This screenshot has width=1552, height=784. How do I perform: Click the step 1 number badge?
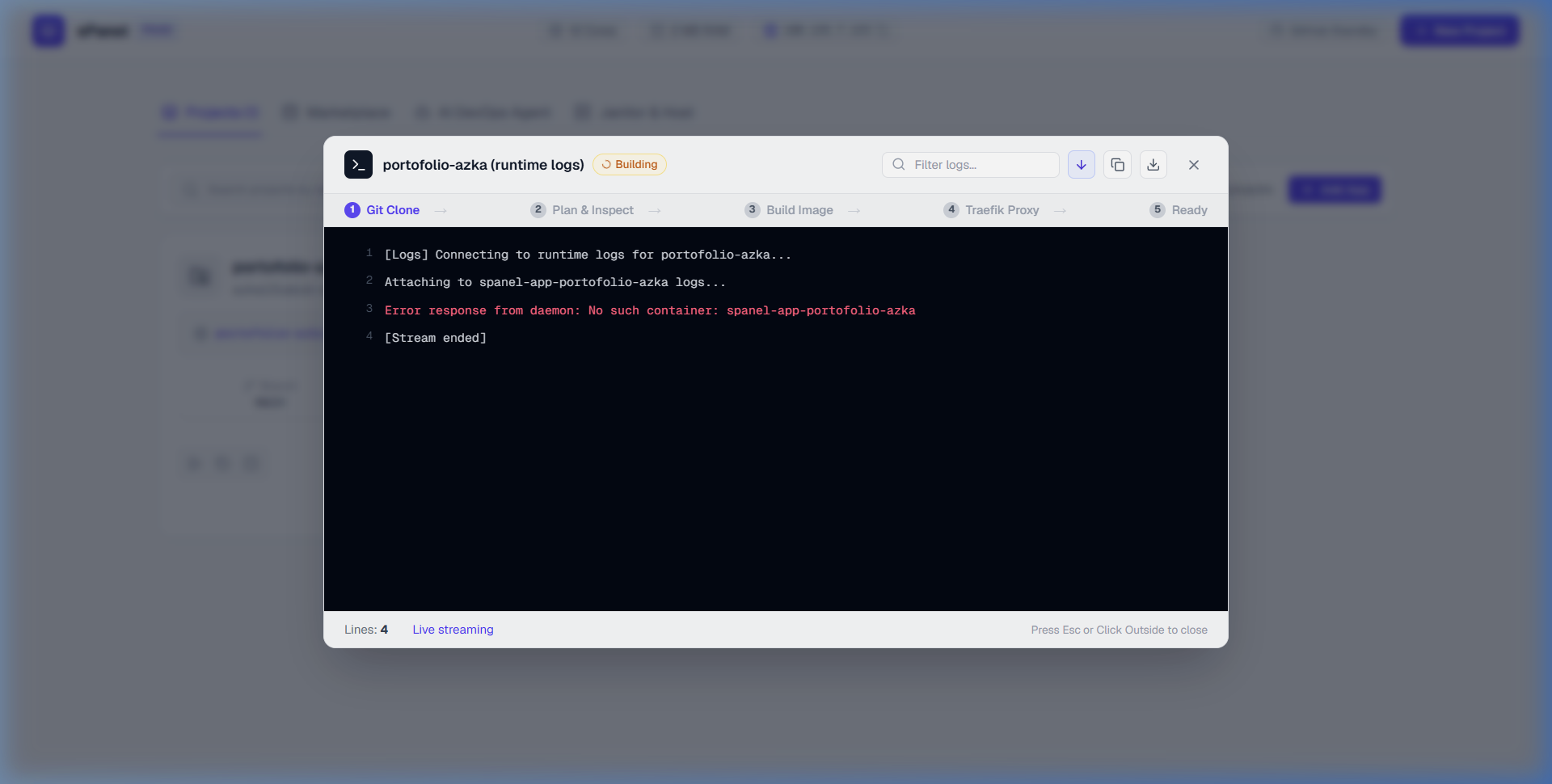[352, 210]
